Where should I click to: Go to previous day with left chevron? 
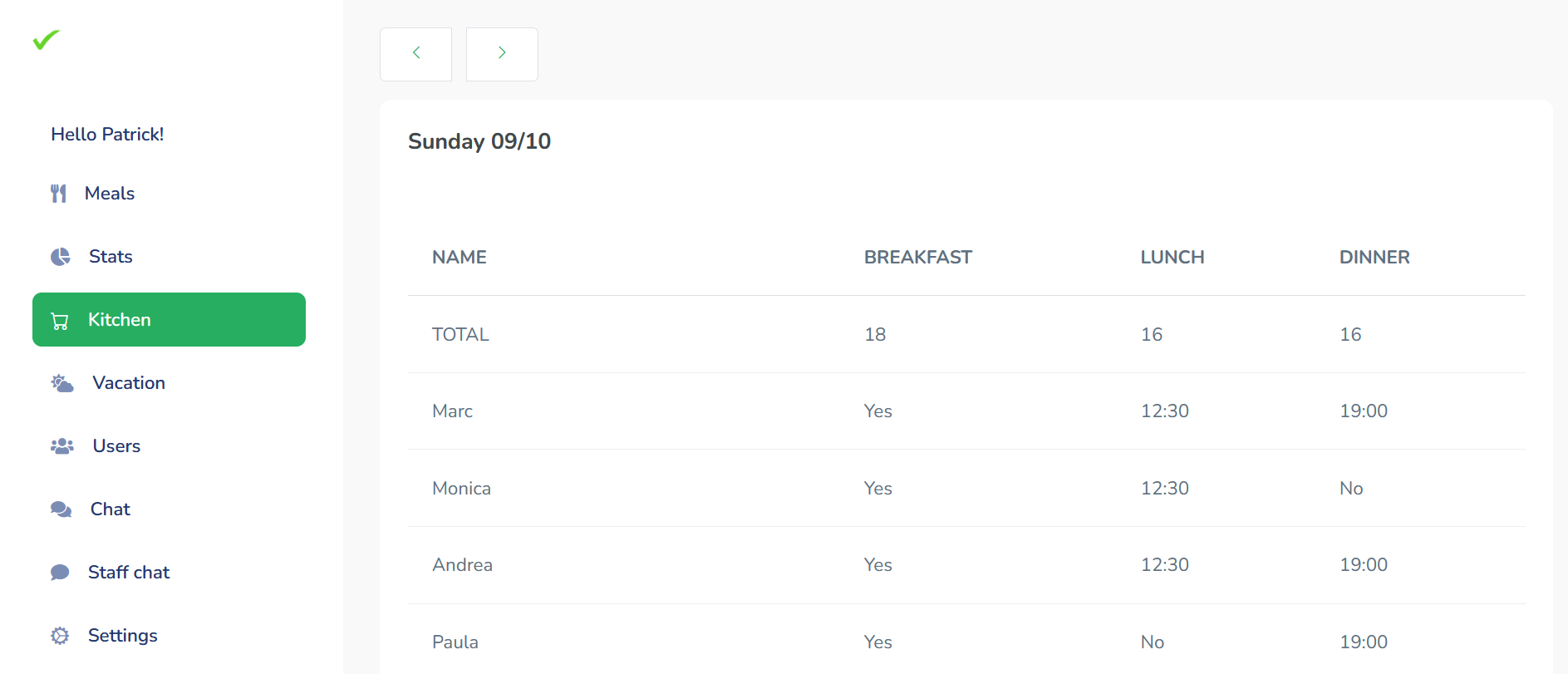tap(415, 54)
